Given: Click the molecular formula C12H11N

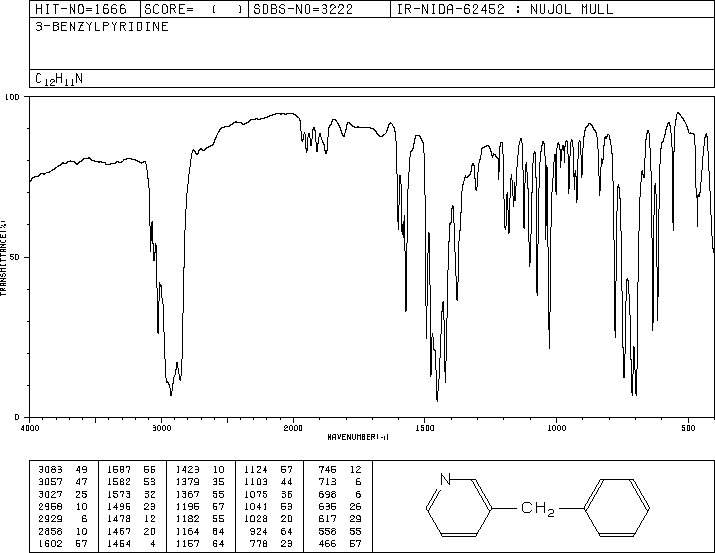Looking at the screenshot, I should 59,79.
